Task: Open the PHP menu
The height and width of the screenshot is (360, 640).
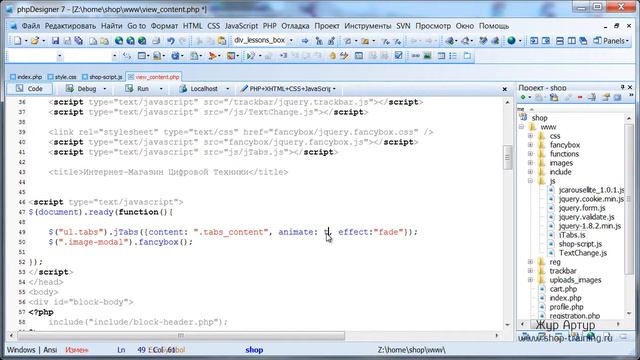Action: (269, 26)
